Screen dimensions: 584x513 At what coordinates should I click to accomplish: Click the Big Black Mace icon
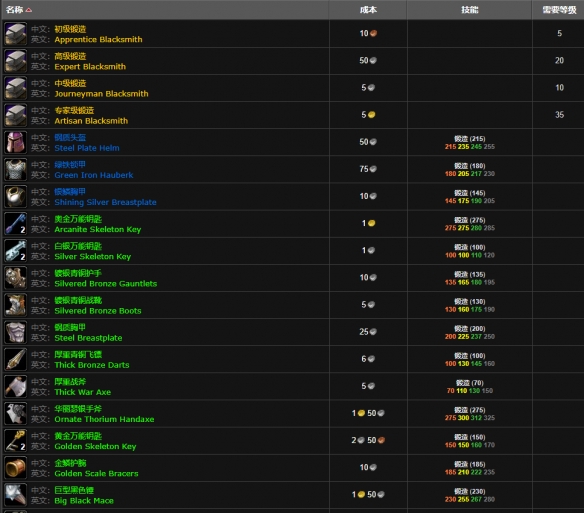point(16,495)
